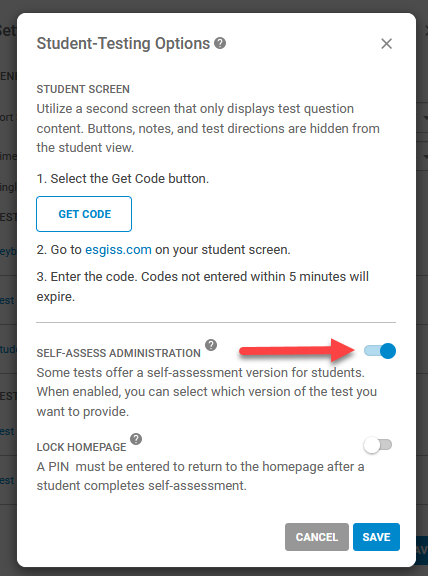
Task: Click the cut-off "tud" link behind the dialog
Action: (8, 349)
